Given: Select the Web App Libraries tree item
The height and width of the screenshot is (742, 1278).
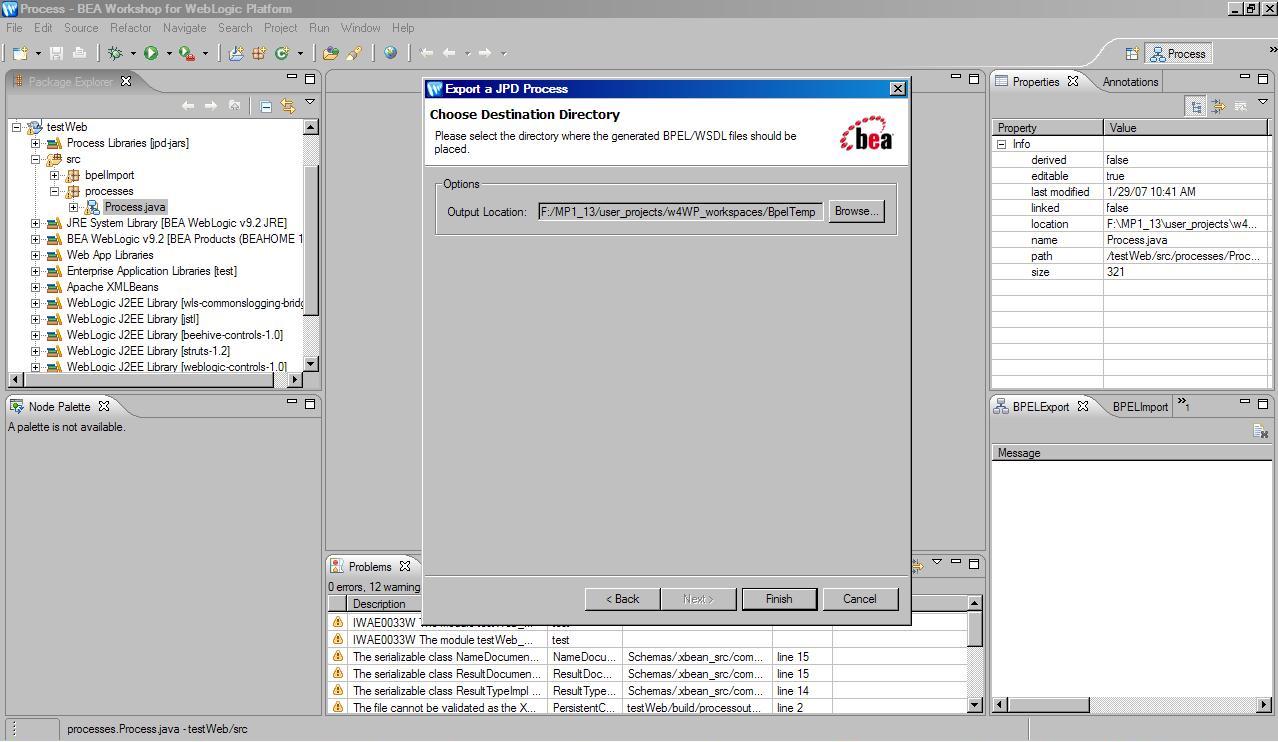Looking at the screenshot, I should tap(110, 255).
